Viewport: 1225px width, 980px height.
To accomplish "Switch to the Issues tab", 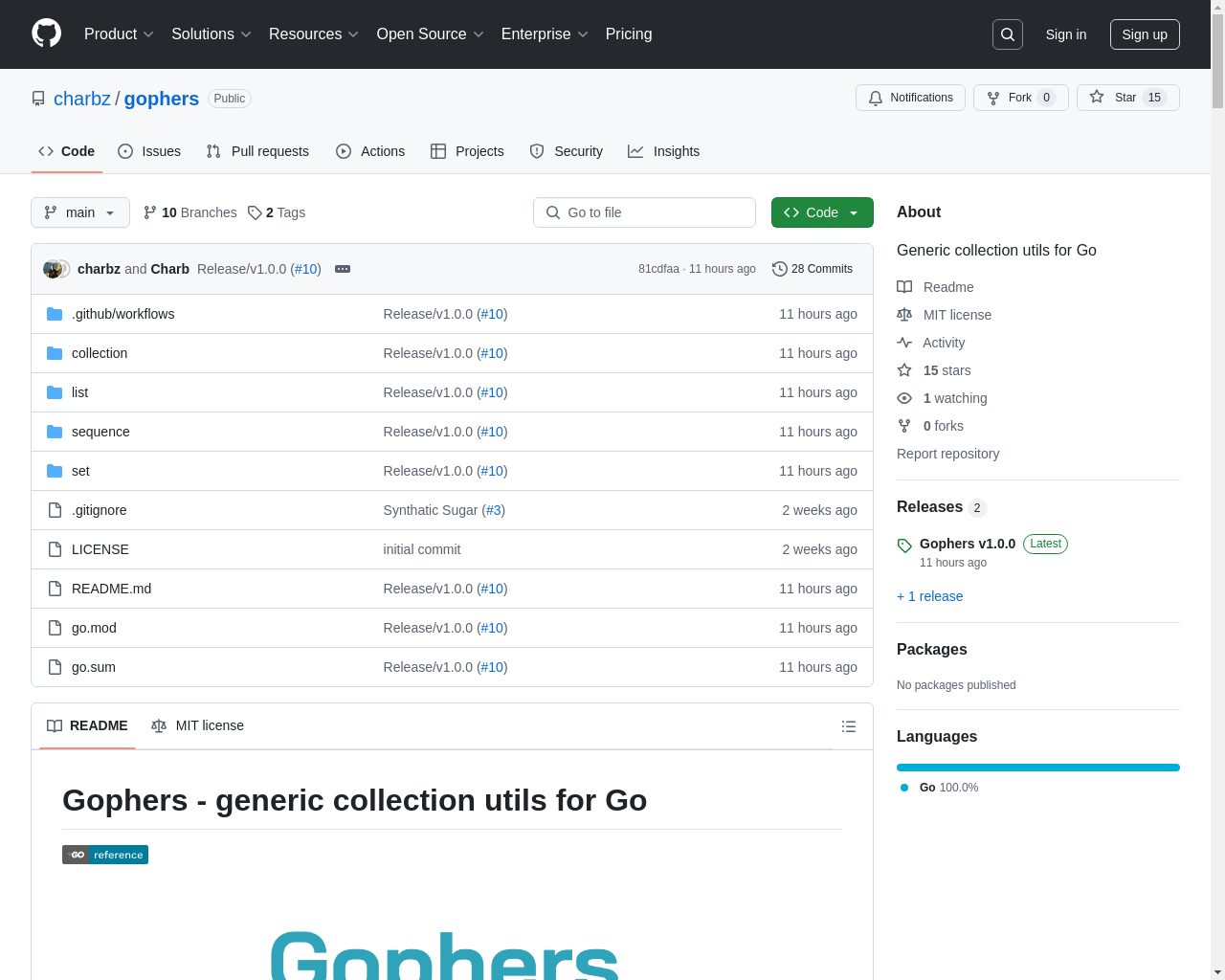I will 149,151.
